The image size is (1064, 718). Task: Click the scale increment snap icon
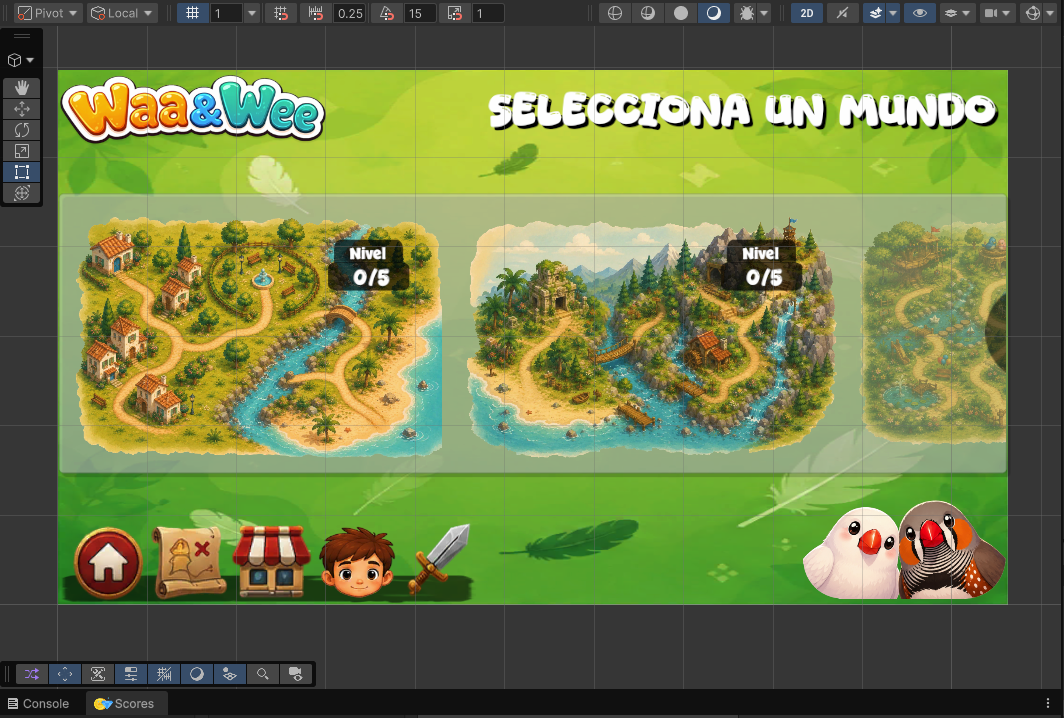455,13
